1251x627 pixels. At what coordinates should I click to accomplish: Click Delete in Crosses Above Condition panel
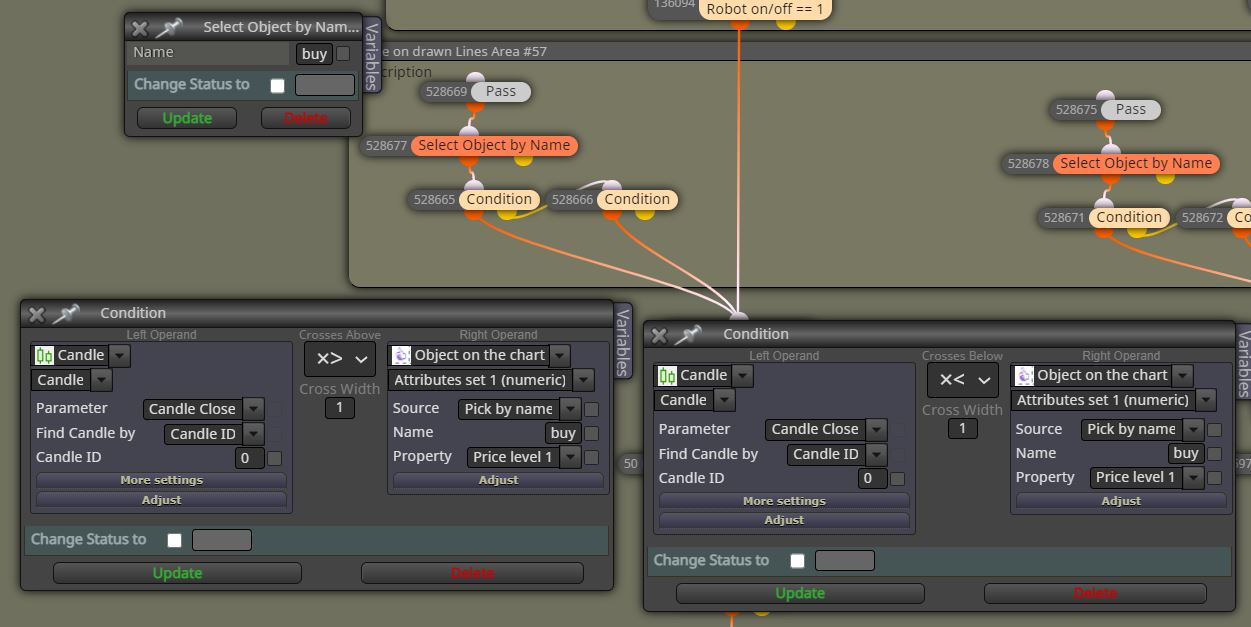coord(472,573)
